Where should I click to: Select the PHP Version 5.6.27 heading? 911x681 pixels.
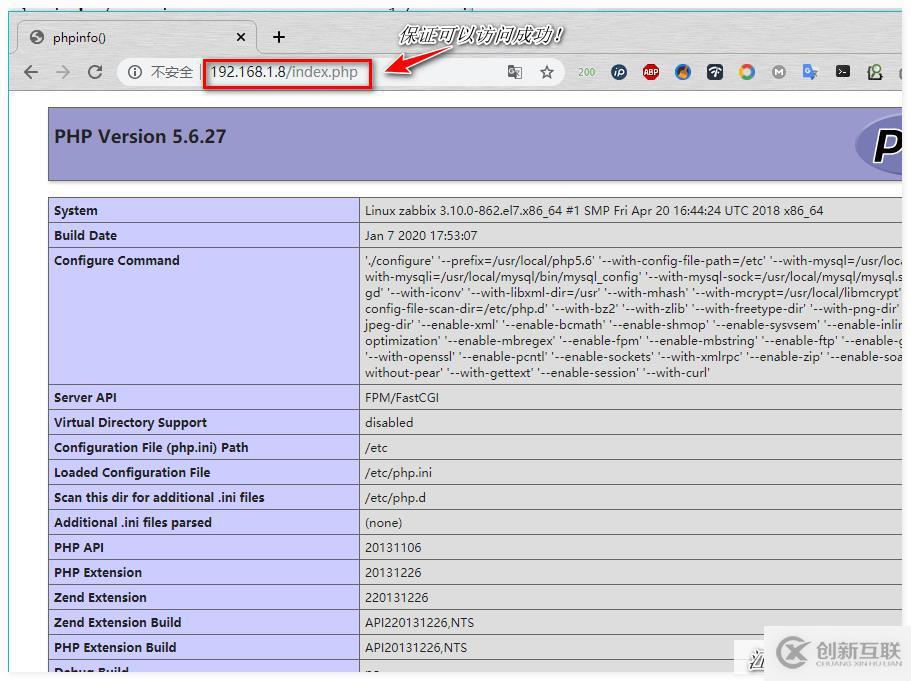[140, 137]
